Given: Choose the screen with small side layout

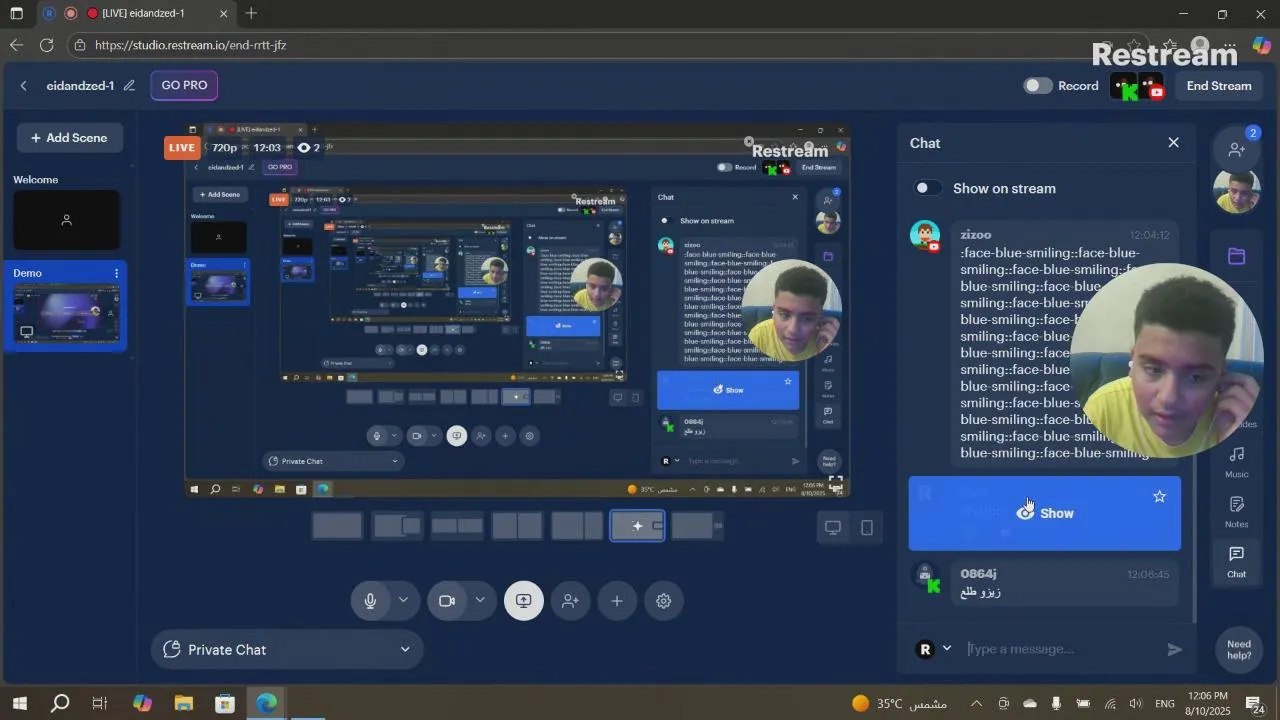Looking at the screenshot, I should pos(697,526).
